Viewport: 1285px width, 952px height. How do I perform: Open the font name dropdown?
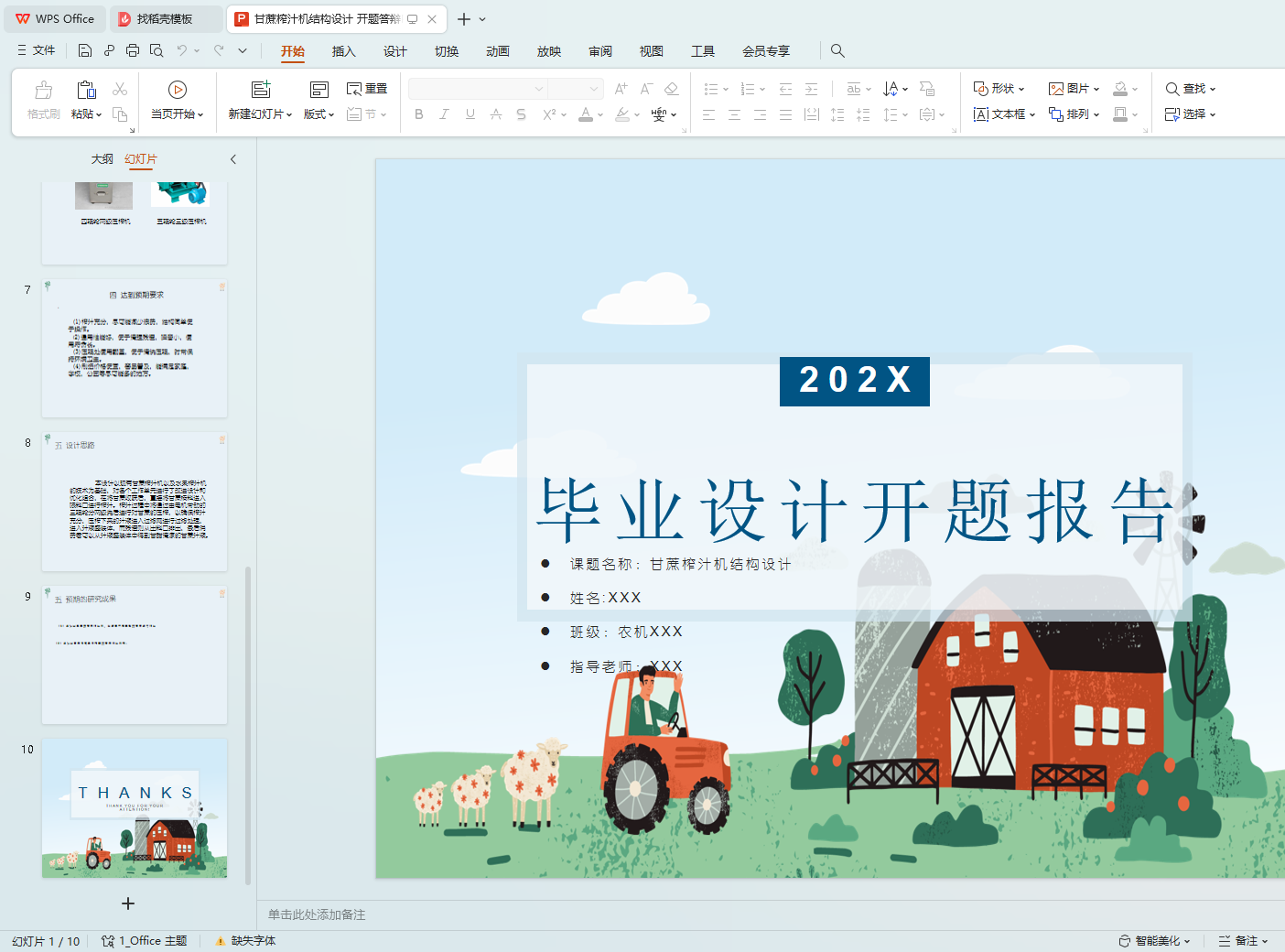[x=538, y=89]
